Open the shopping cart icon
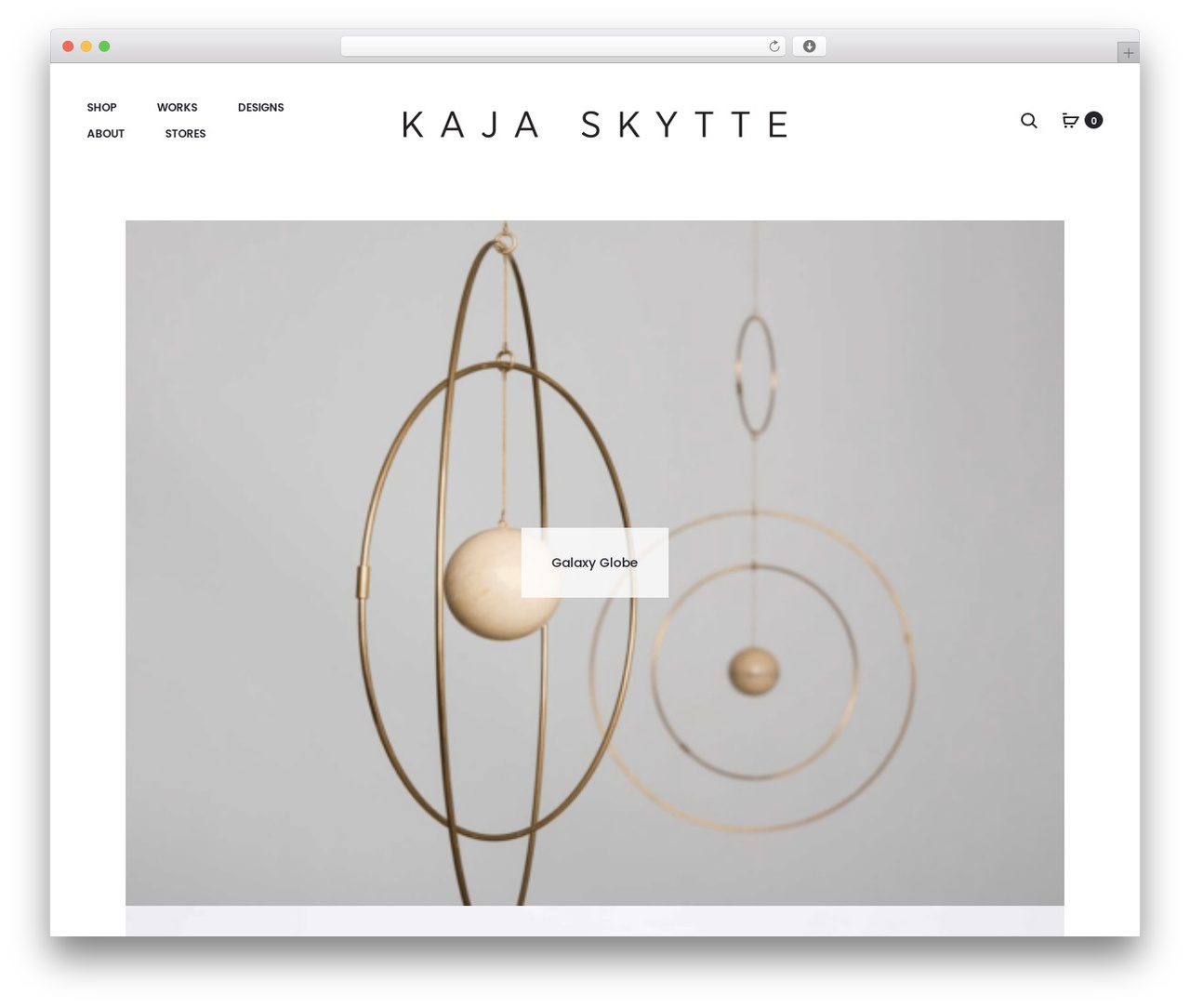 click(1070, 120)
